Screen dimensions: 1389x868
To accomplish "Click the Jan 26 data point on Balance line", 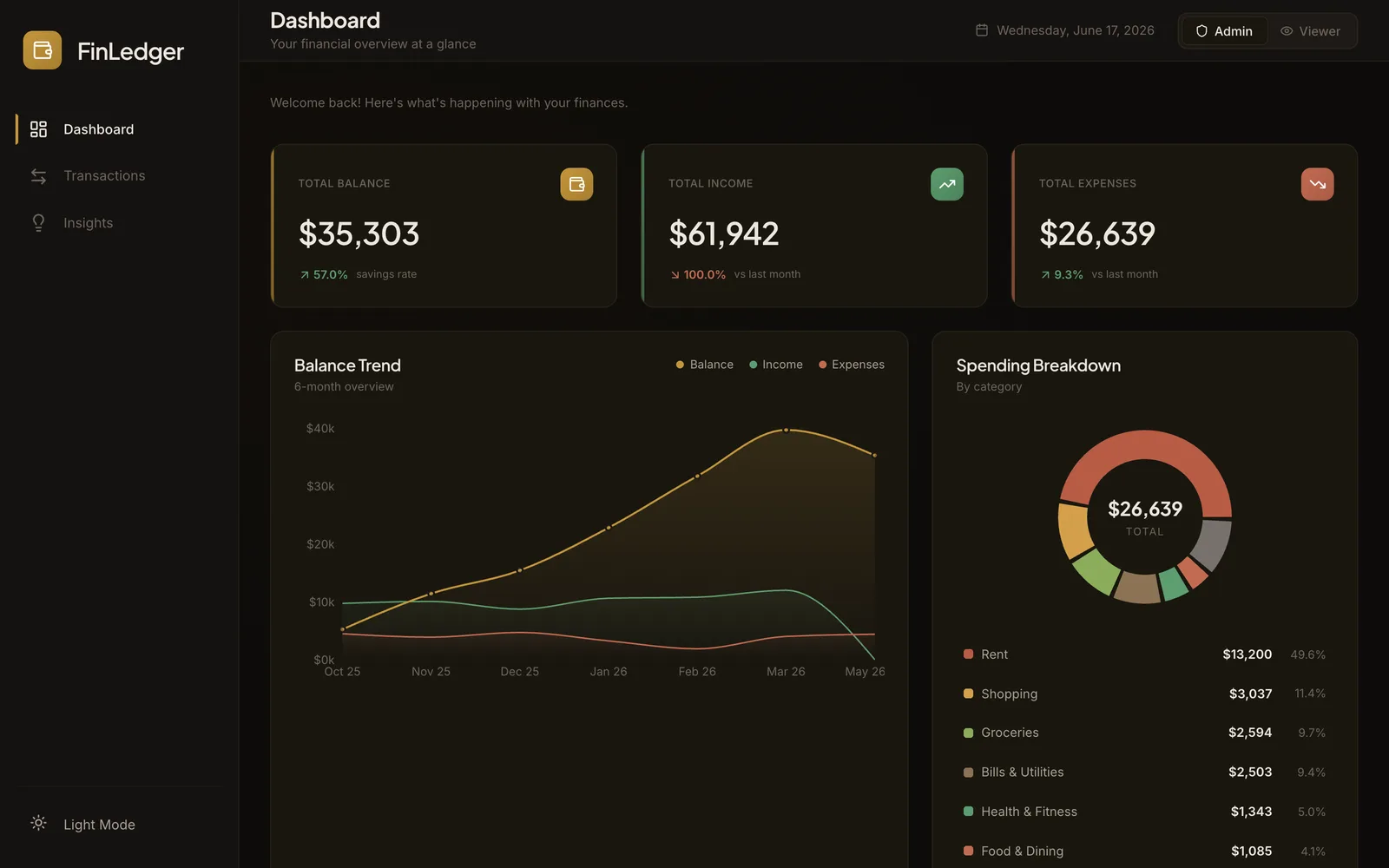I will pos(609,527).
